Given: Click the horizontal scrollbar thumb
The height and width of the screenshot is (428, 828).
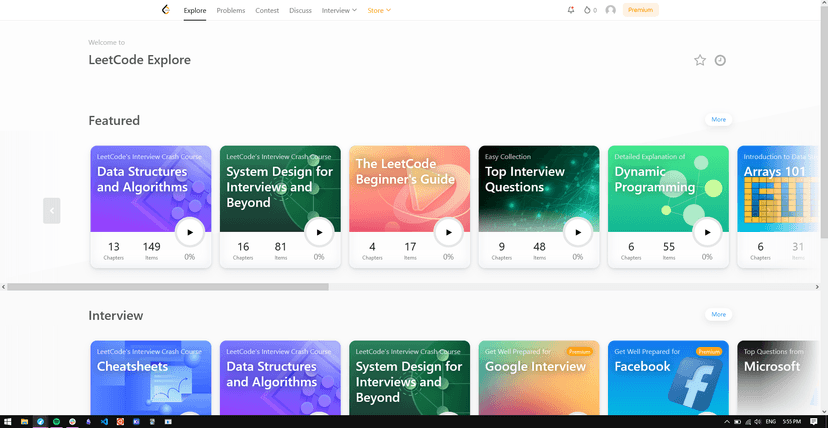Looking at the screenshot, I should point(167,287).
